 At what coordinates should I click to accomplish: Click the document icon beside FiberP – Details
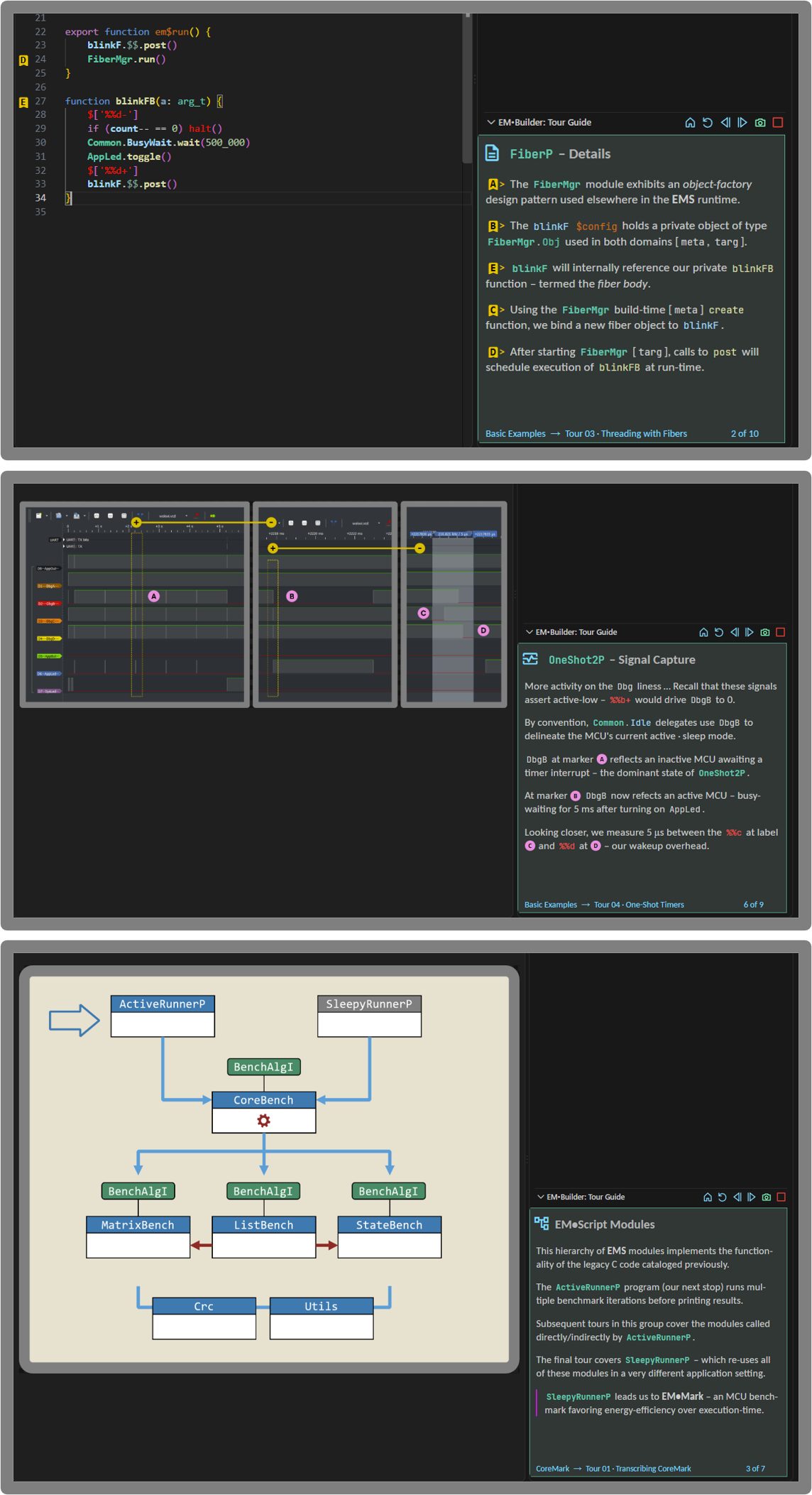tap(492, 153)
